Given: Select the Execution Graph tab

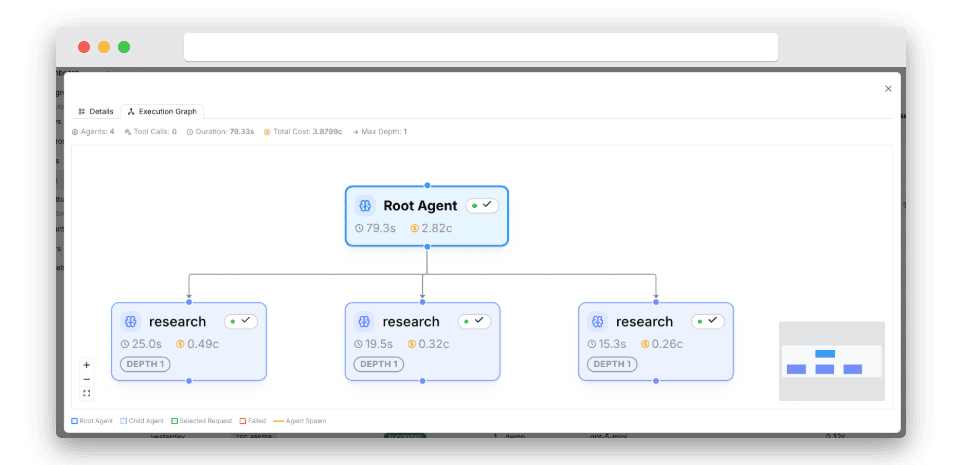Looking at the screenshot, I should [x=162, y=112].
